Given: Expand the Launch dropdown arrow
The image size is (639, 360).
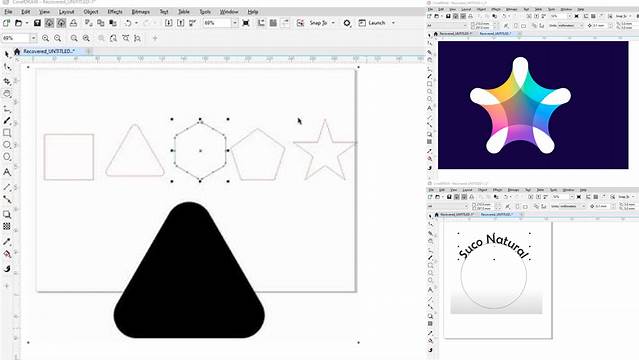Looking at the screenshot, I should click(x=393, y=23).
